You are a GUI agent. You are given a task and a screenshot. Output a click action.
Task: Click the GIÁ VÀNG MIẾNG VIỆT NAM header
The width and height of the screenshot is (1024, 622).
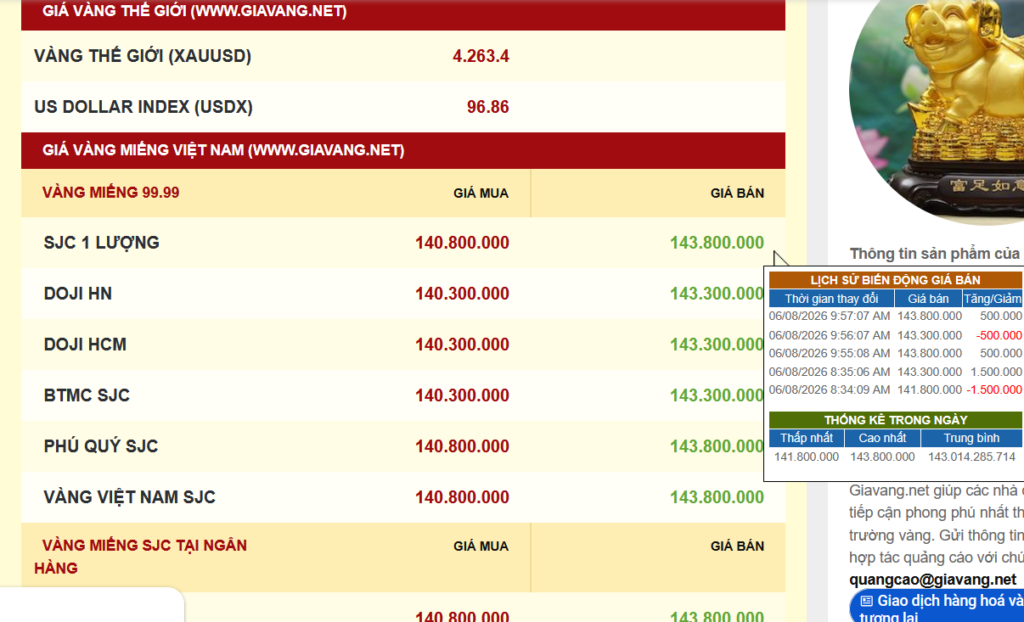tap(223, 150)
